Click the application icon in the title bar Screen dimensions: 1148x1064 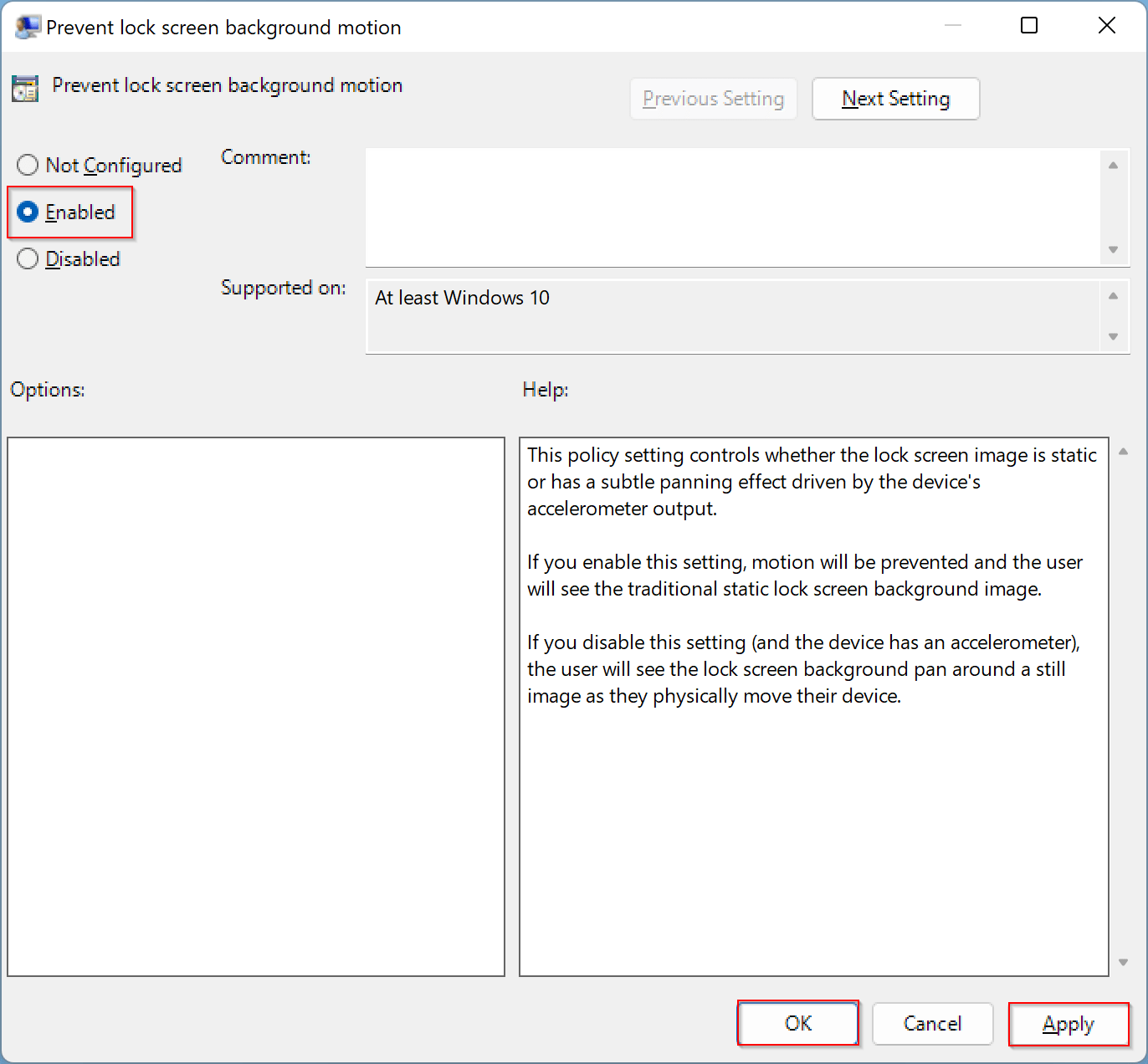point(28,26)
